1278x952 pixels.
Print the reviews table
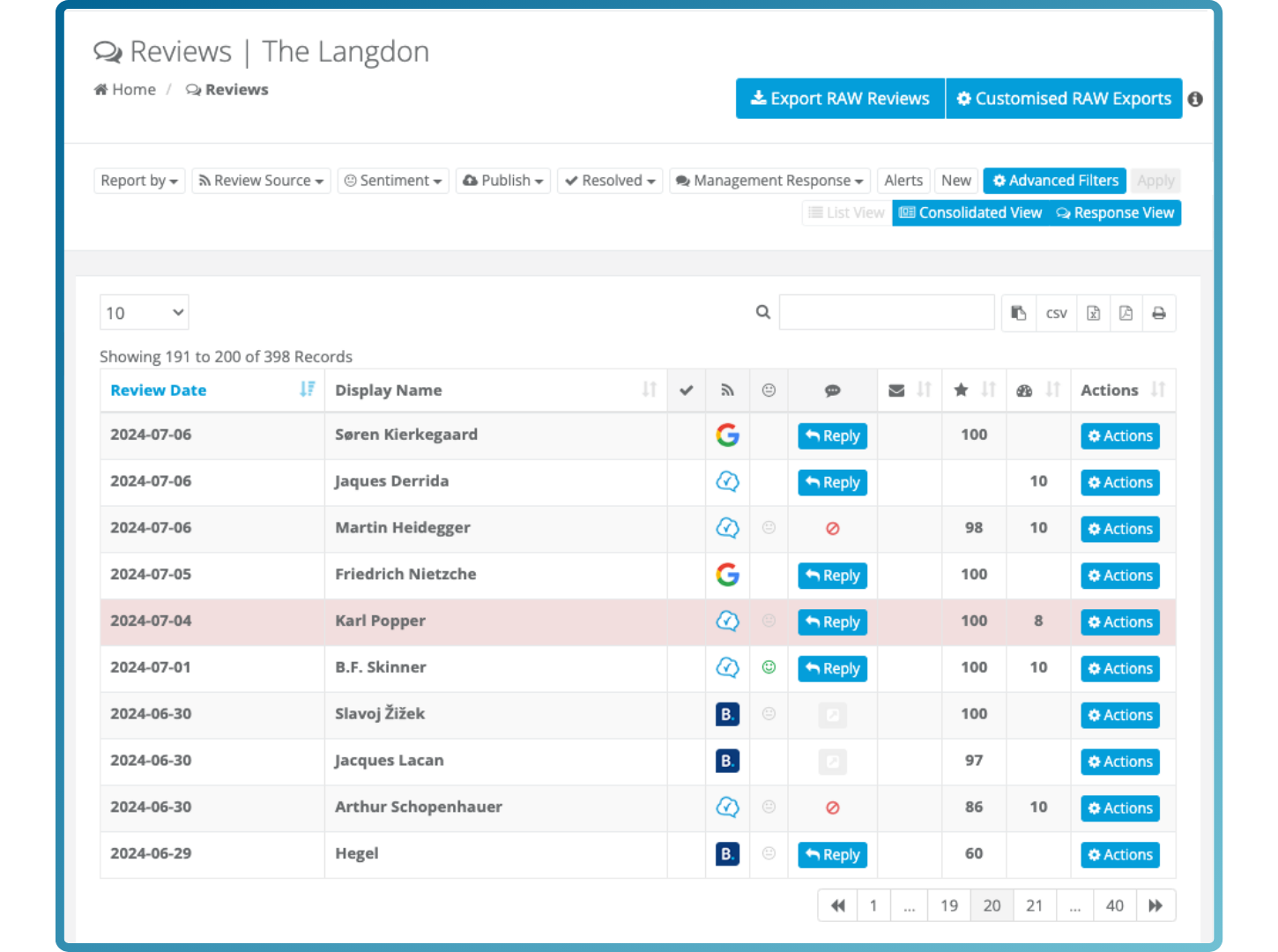1159,313
